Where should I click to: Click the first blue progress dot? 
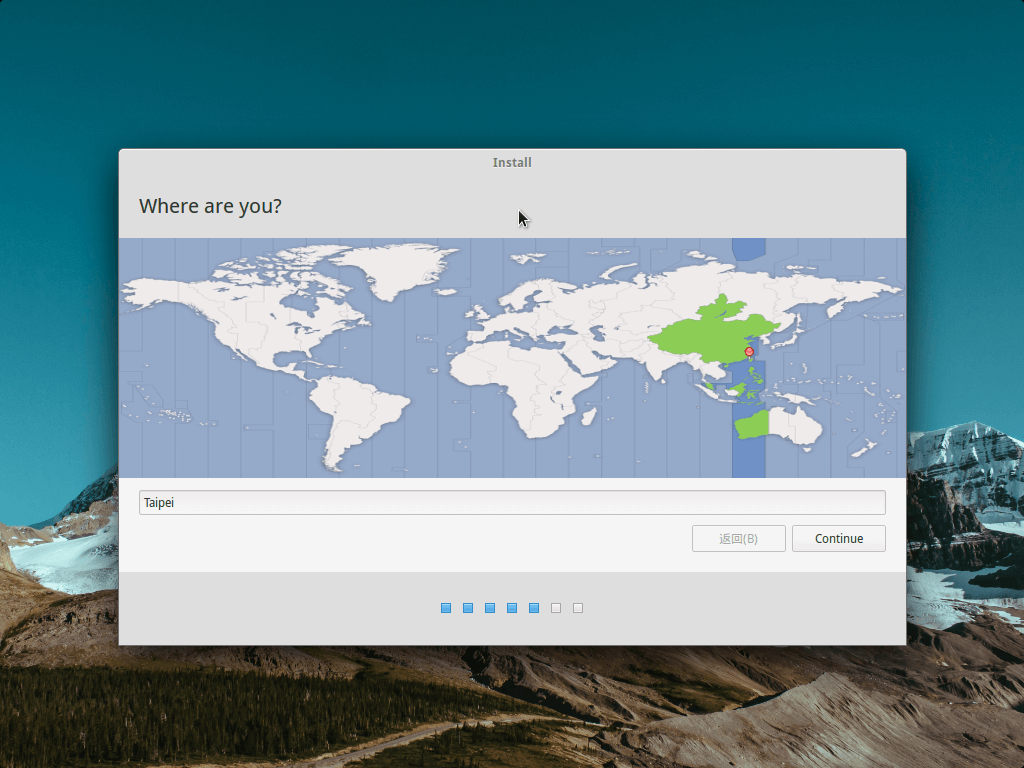click(446, 608)
